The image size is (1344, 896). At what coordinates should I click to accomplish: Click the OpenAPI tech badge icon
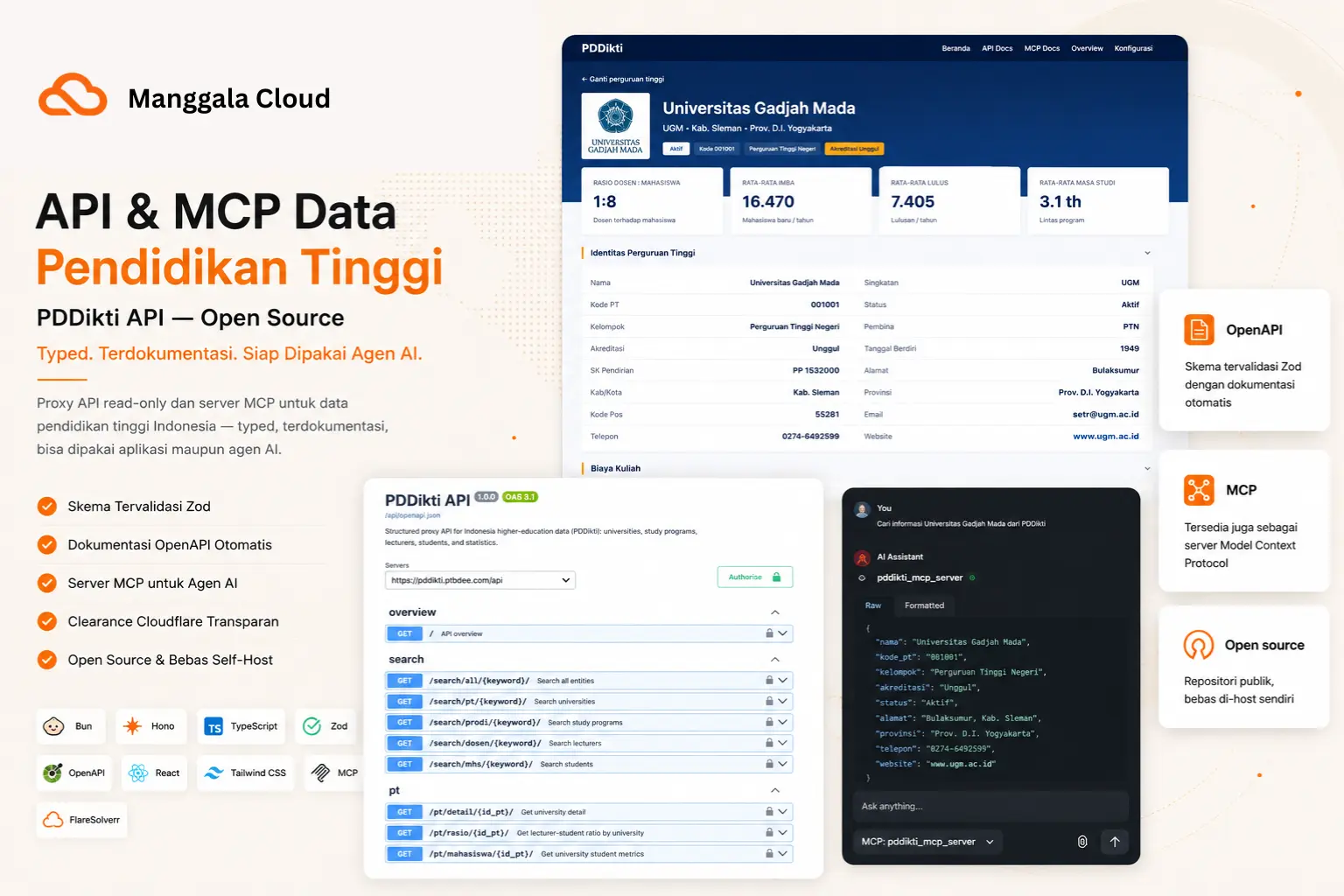53,773
